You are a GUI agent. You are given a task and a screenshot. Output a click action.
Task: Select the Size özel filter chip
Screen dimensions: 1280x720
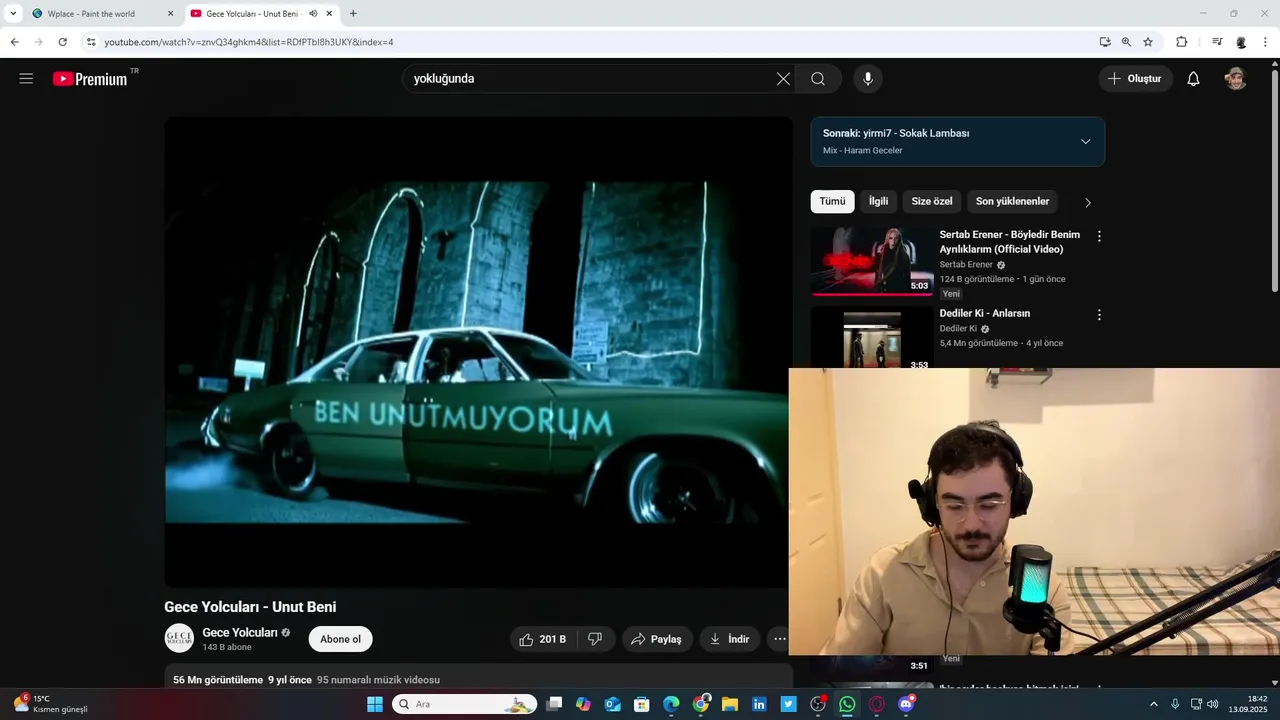point(932,202)
